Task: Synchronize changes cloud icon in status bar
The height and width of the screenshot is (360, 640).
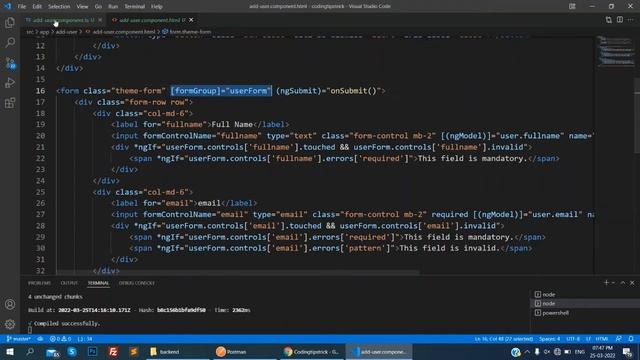Action: pos(40,339)
